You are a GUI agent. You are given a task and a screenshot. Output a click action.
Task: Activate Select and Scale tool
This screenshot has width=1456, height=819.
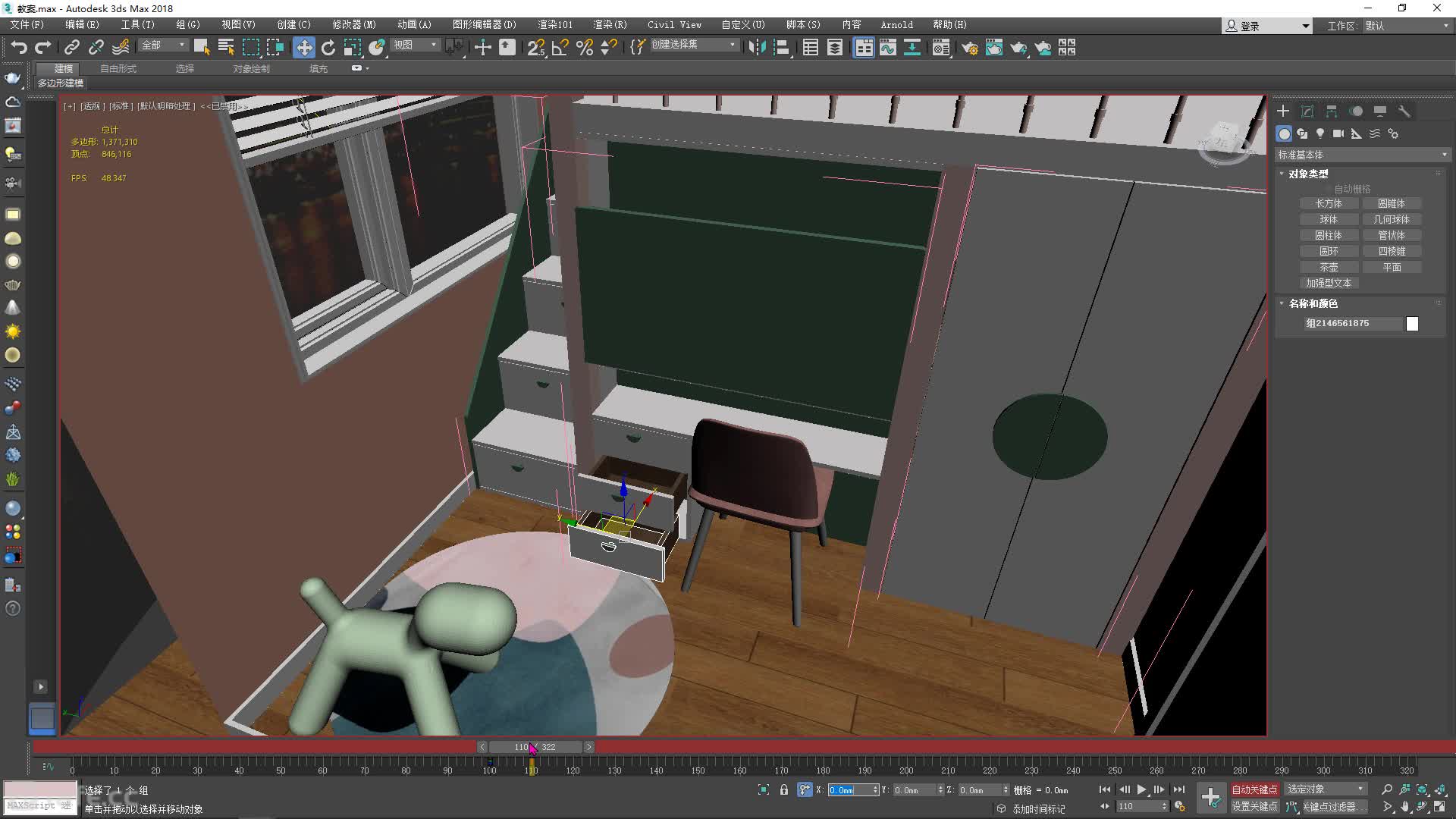(353, 48)
